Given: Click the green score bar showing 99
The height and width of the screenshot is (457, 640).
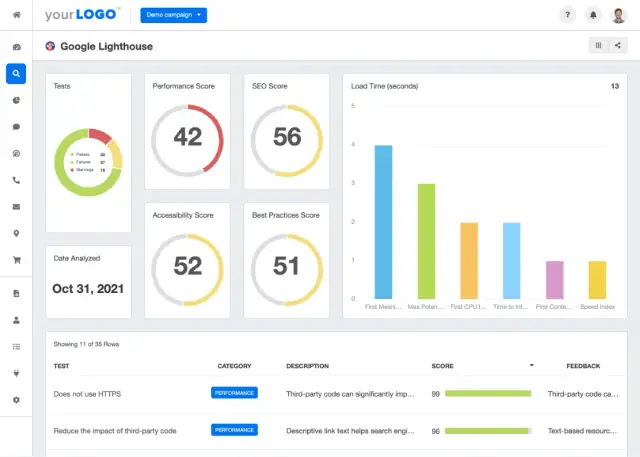Looking at the screenshot, I should (x=491, y=394).
